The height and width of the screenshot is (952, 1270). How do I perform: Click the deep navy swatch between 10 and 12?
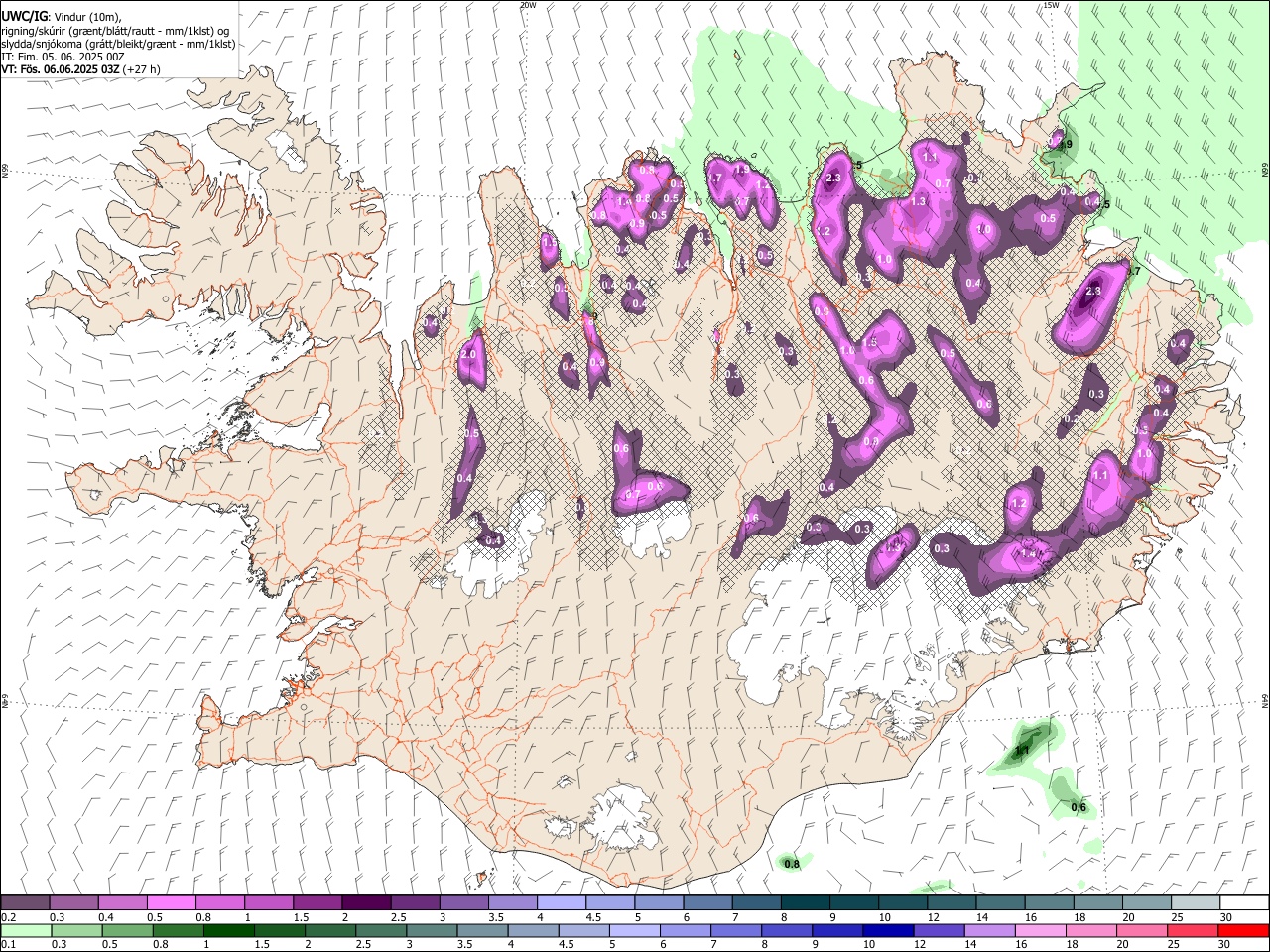[x=888, y=931]
